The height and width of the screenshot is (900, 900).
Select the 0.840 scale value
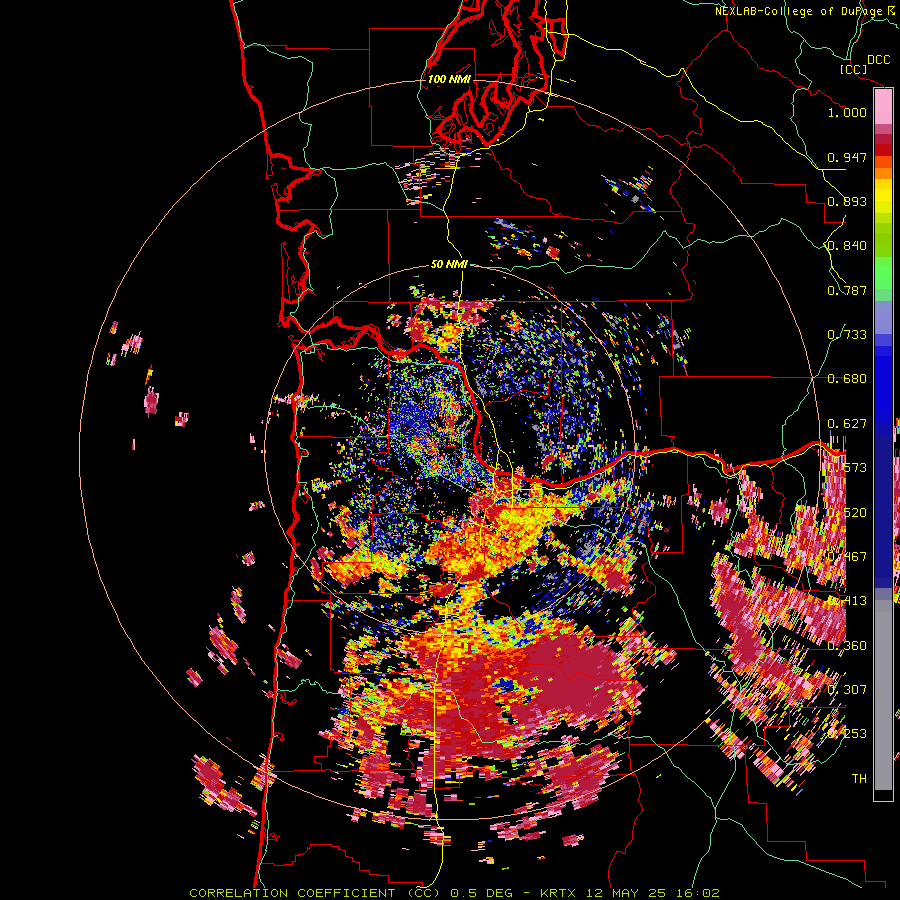coord(847,246)
